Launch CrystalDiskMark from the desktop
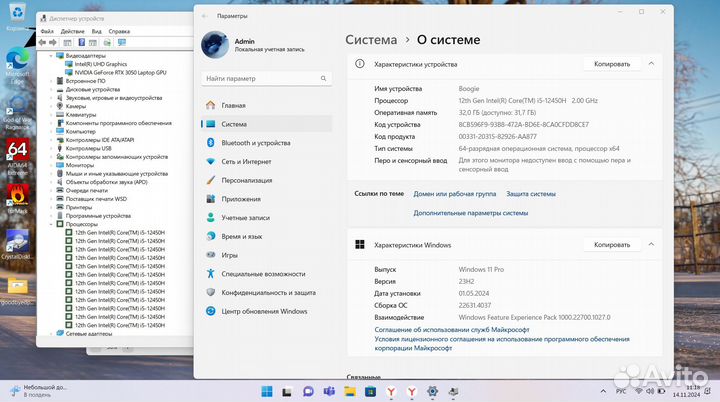Viewport: 720px width, 402px height. pyautogui.click(x=17, y=246)
